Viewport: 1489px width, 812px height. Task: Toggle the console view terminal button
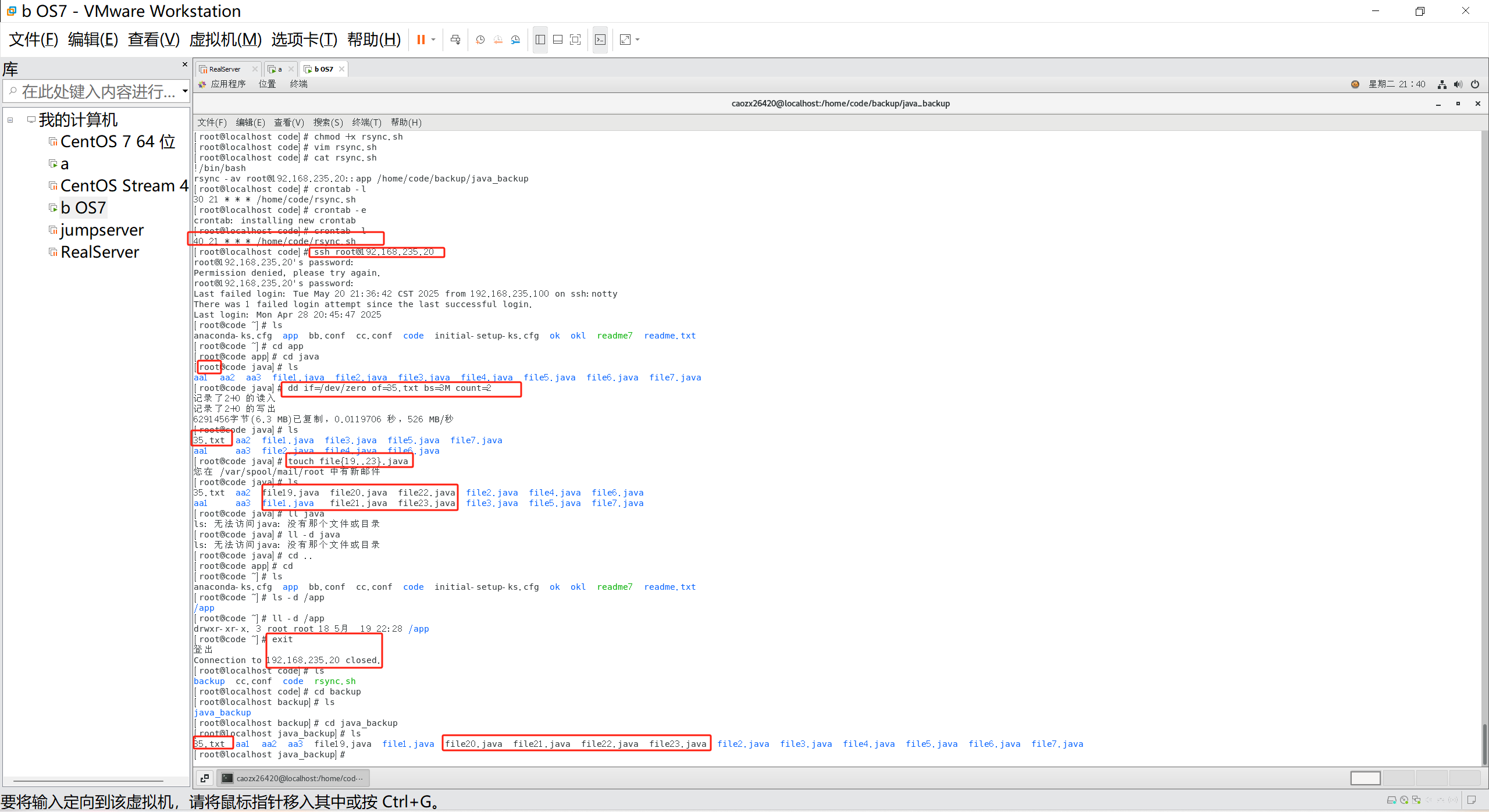[x=600, y=40]
